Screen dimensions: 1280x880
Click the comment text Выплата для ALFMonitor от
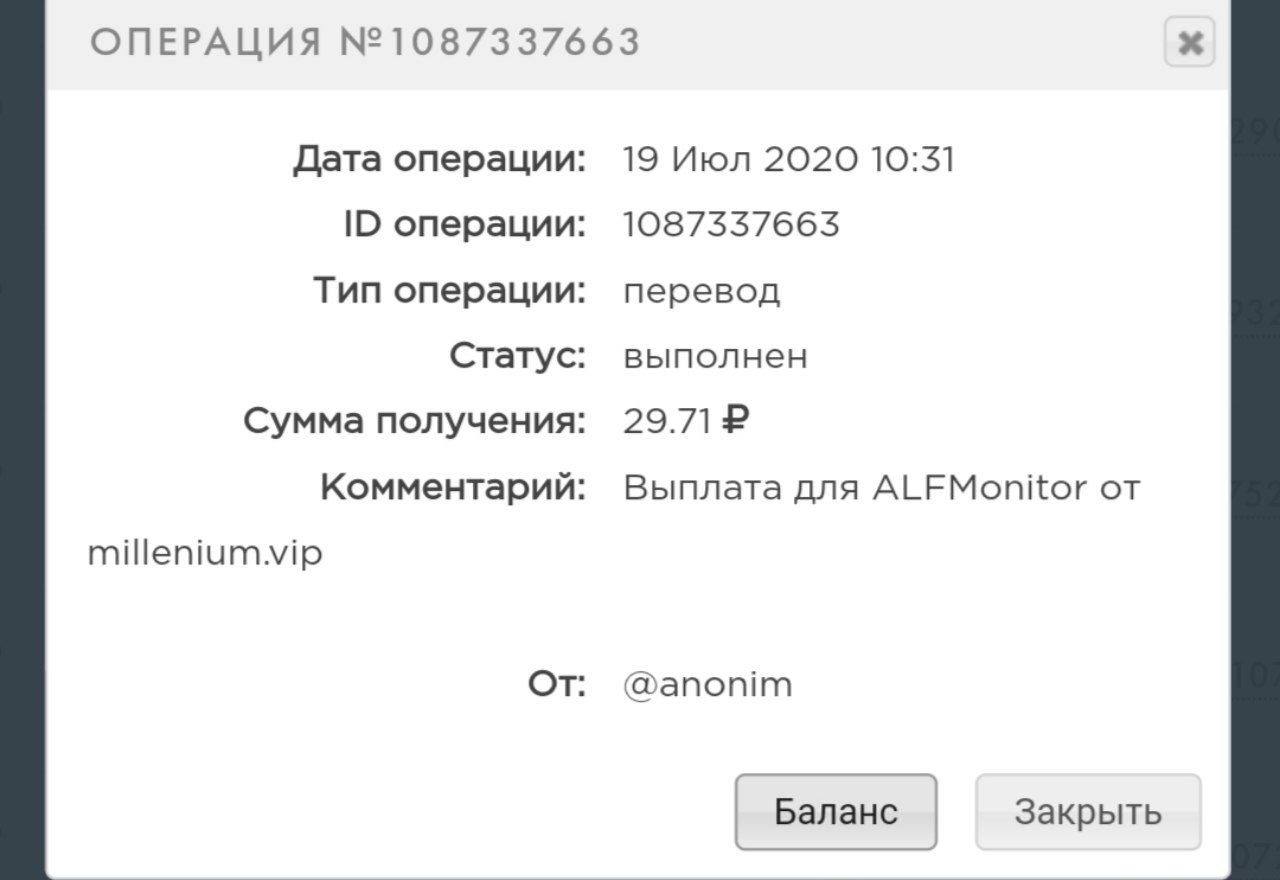[881, 488]
